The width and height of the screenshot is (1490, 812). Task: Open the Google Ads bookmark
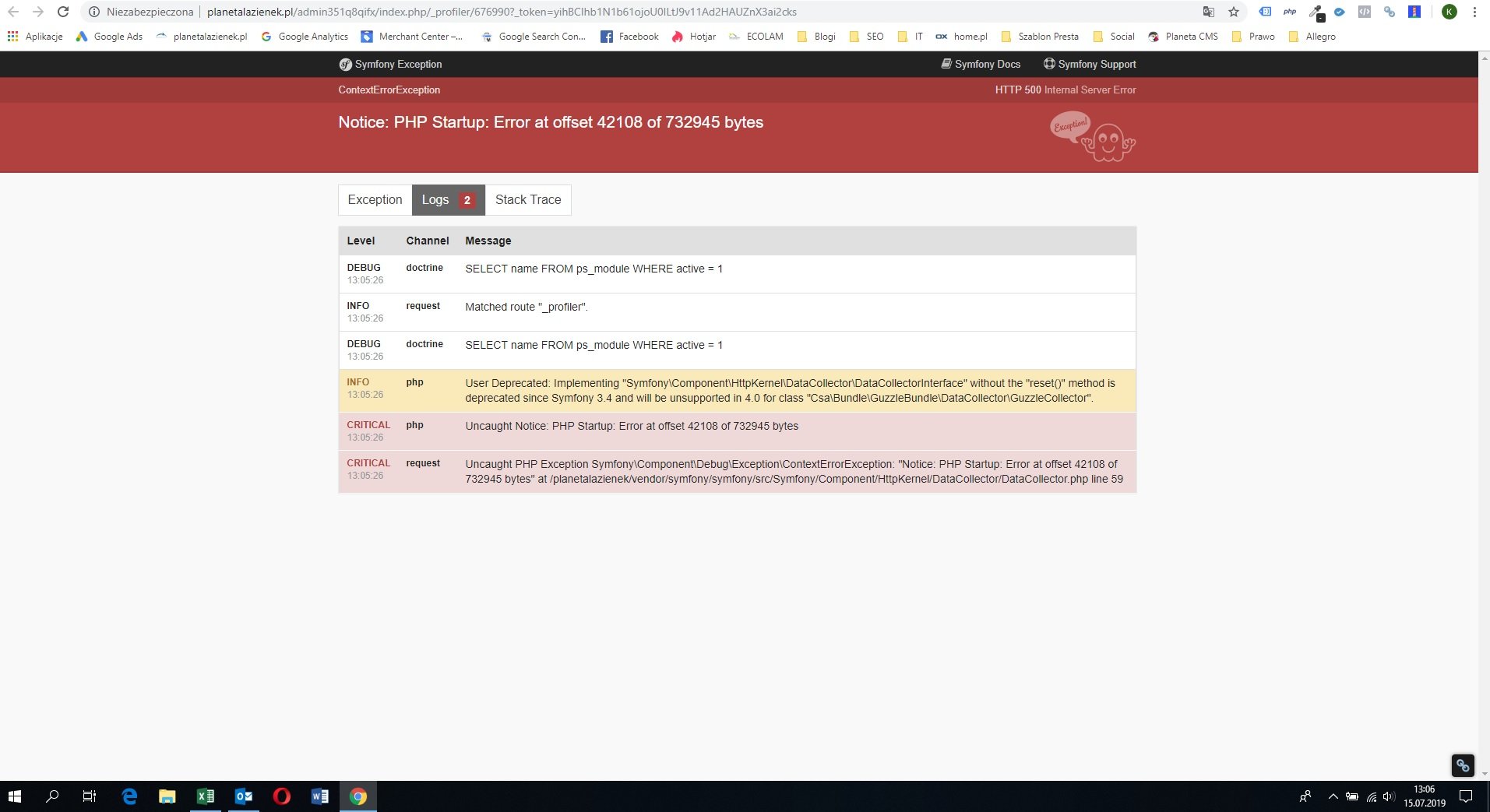coord(109,37)
